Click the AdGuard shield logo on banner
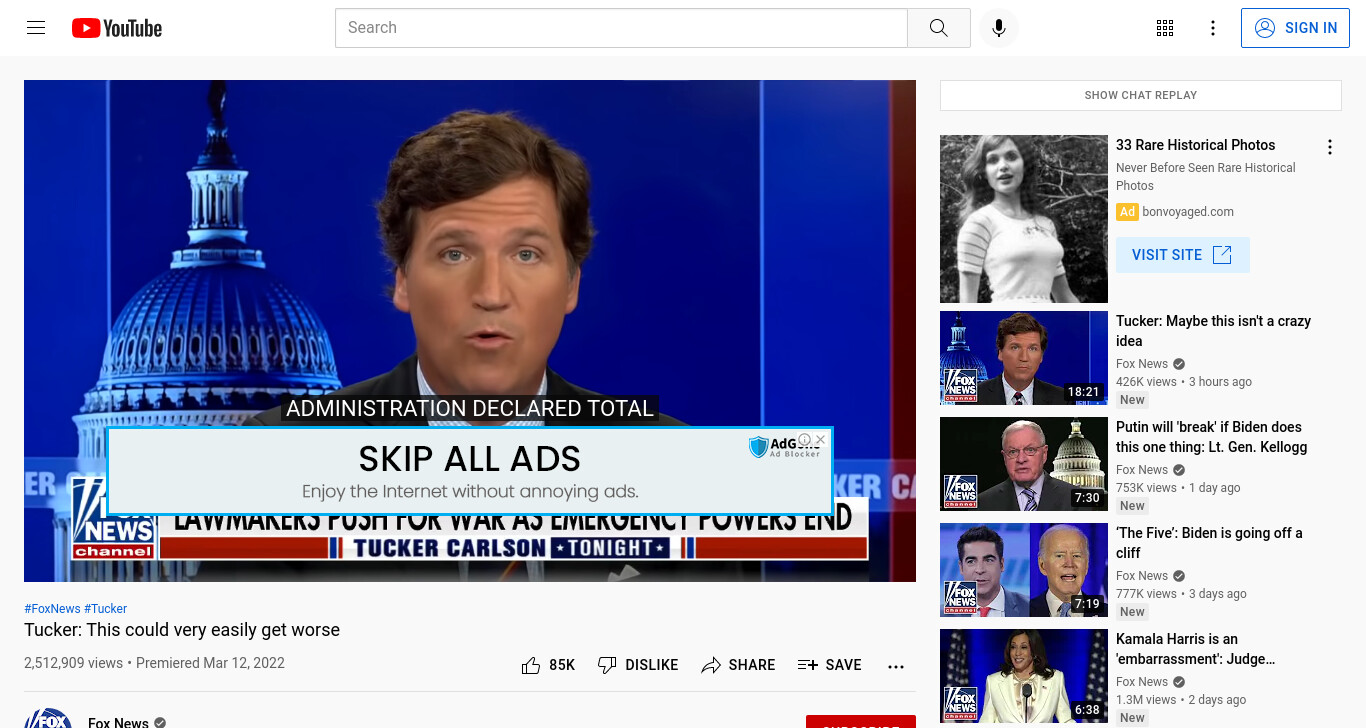The height and width of the screenshot is (728, 1366). click(759, 447)
